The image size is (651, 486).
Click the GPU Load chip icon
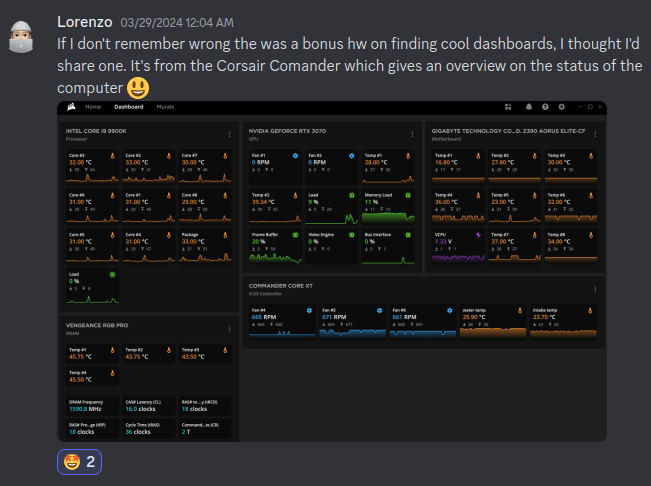(x=352, y=195)
